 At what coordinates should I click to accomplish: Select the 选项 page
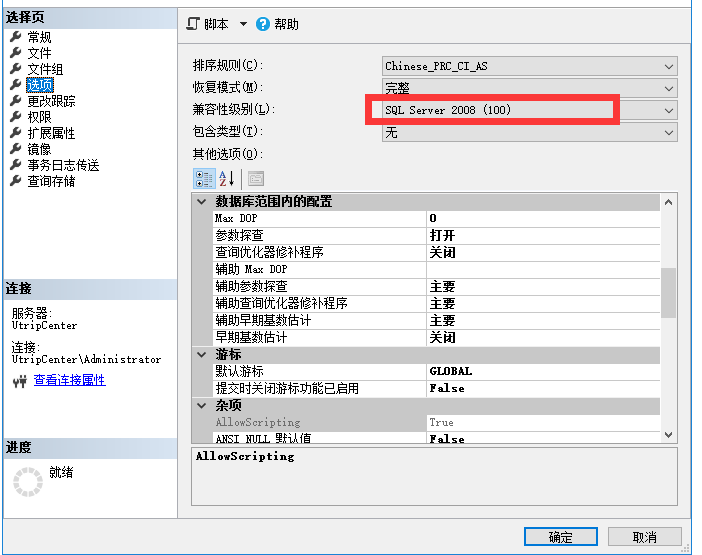tap(40, 85)
